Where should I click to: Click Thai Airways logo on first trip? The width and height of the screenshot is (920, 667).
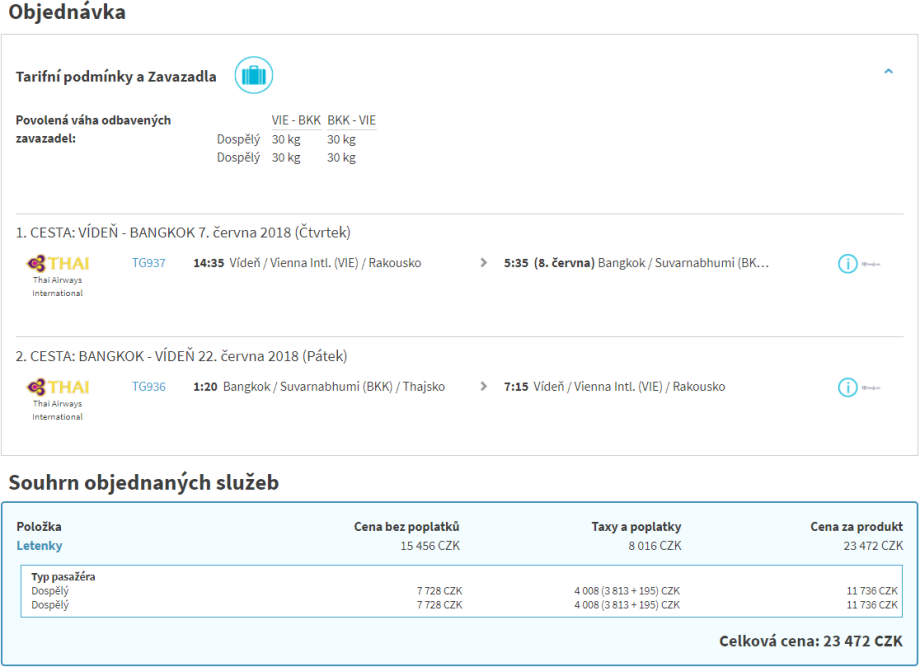point(58,264)
